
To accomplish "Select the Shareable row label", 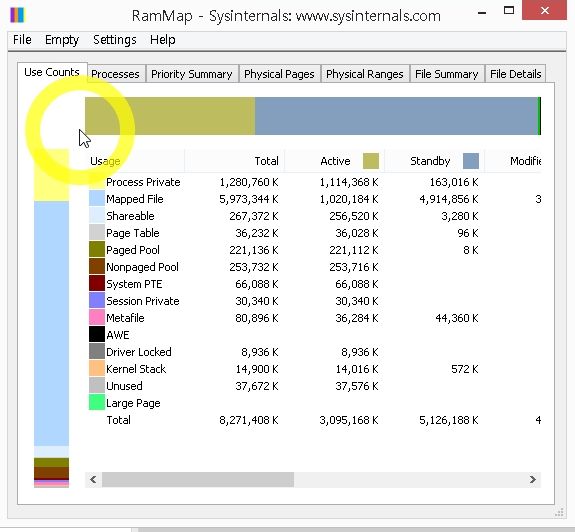I will (x=130, y=216).
